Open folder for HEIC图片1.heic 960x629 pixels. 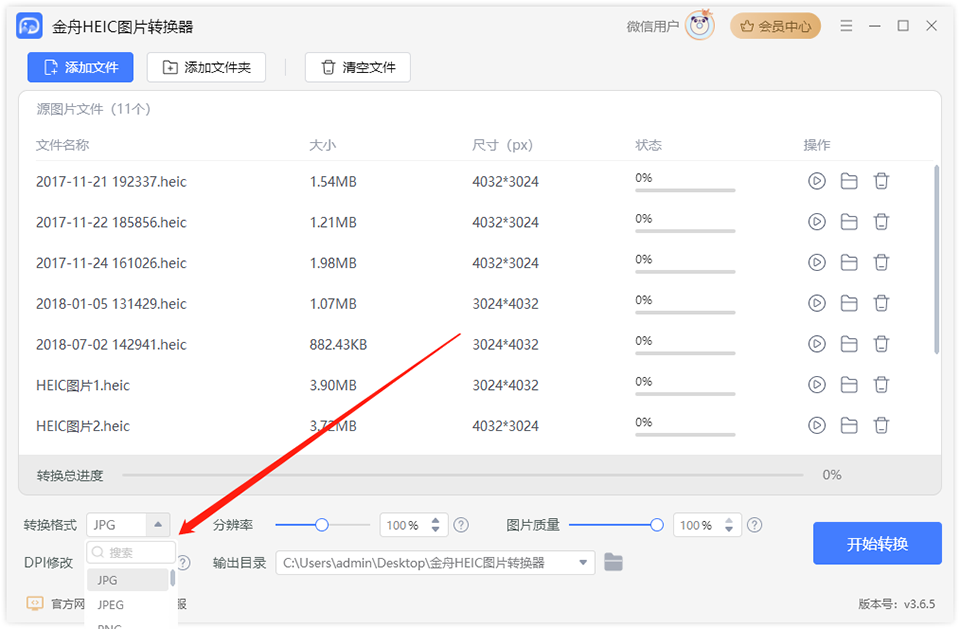pyautogui.click(x=849, y=385)
